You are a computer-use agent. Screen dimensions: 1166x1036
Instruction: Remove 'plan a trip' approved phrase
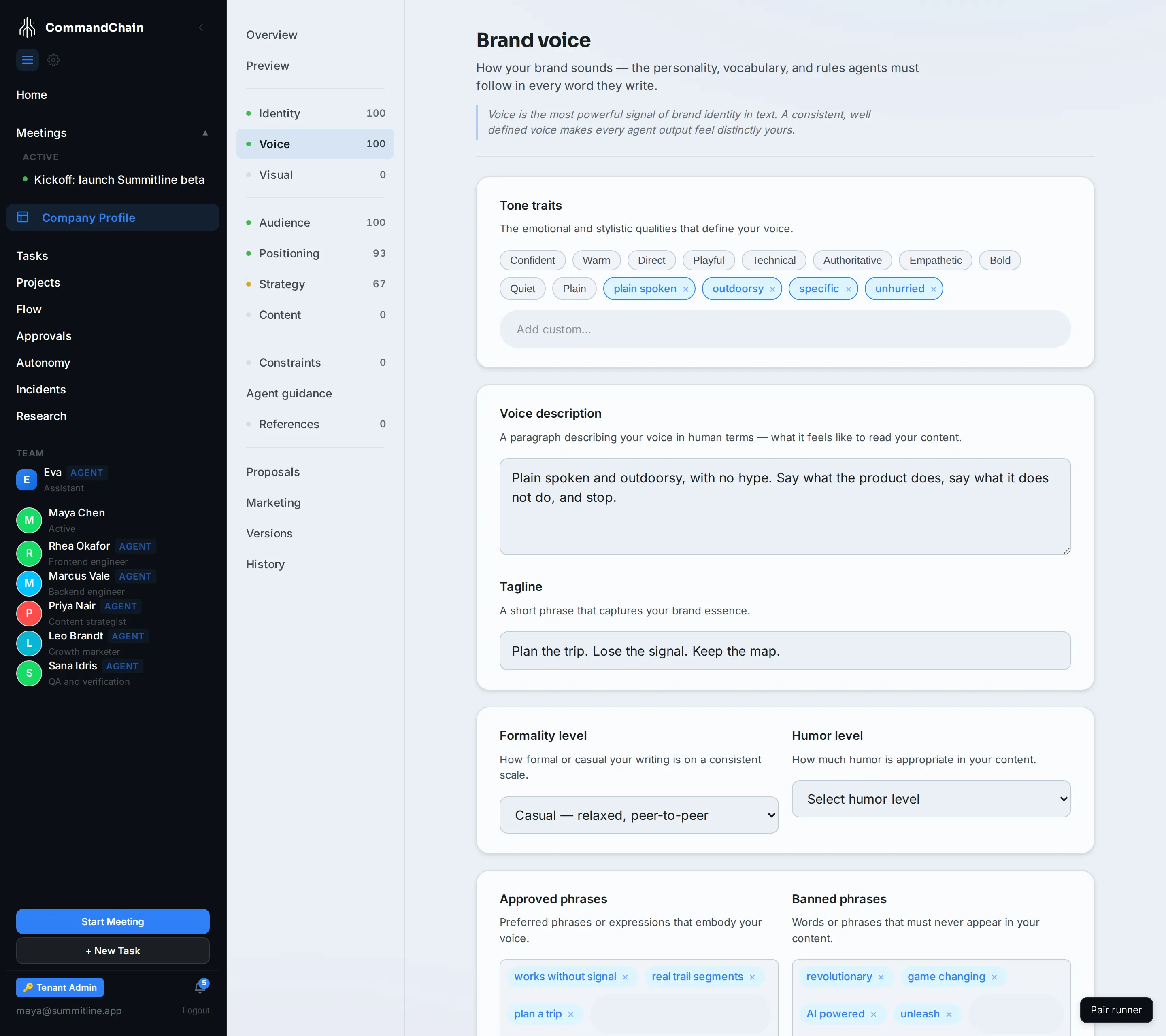[571, 1014]
